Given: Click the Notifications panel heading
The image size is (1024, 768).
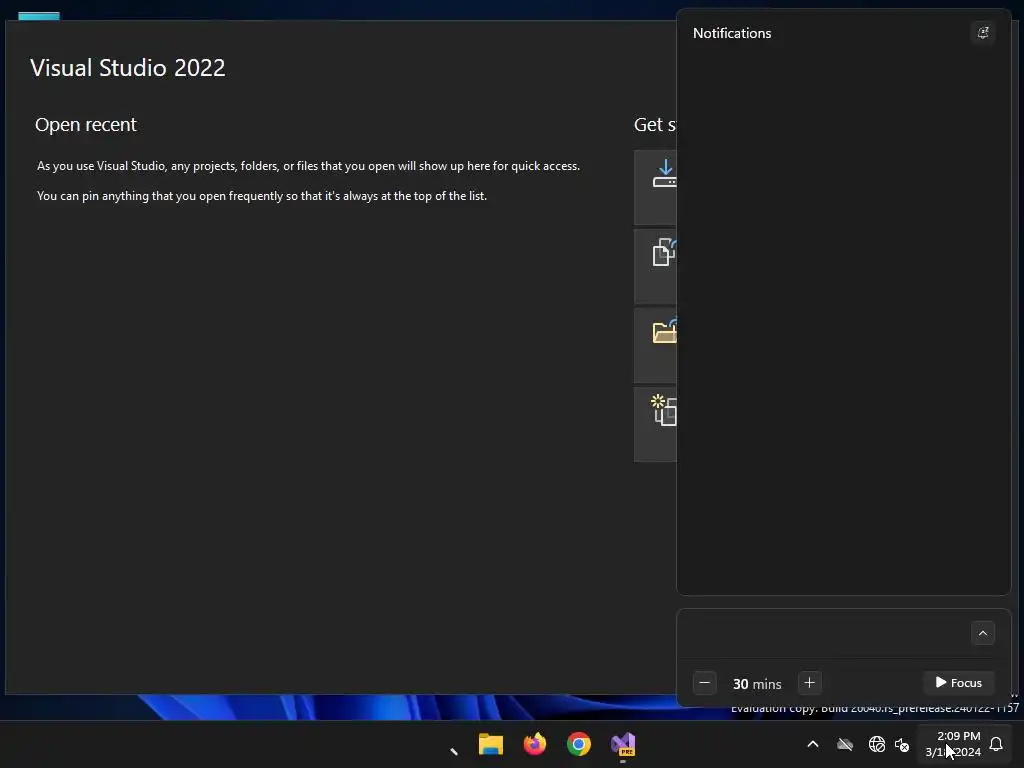Looking at the screenshot, I should coord(732,33).
